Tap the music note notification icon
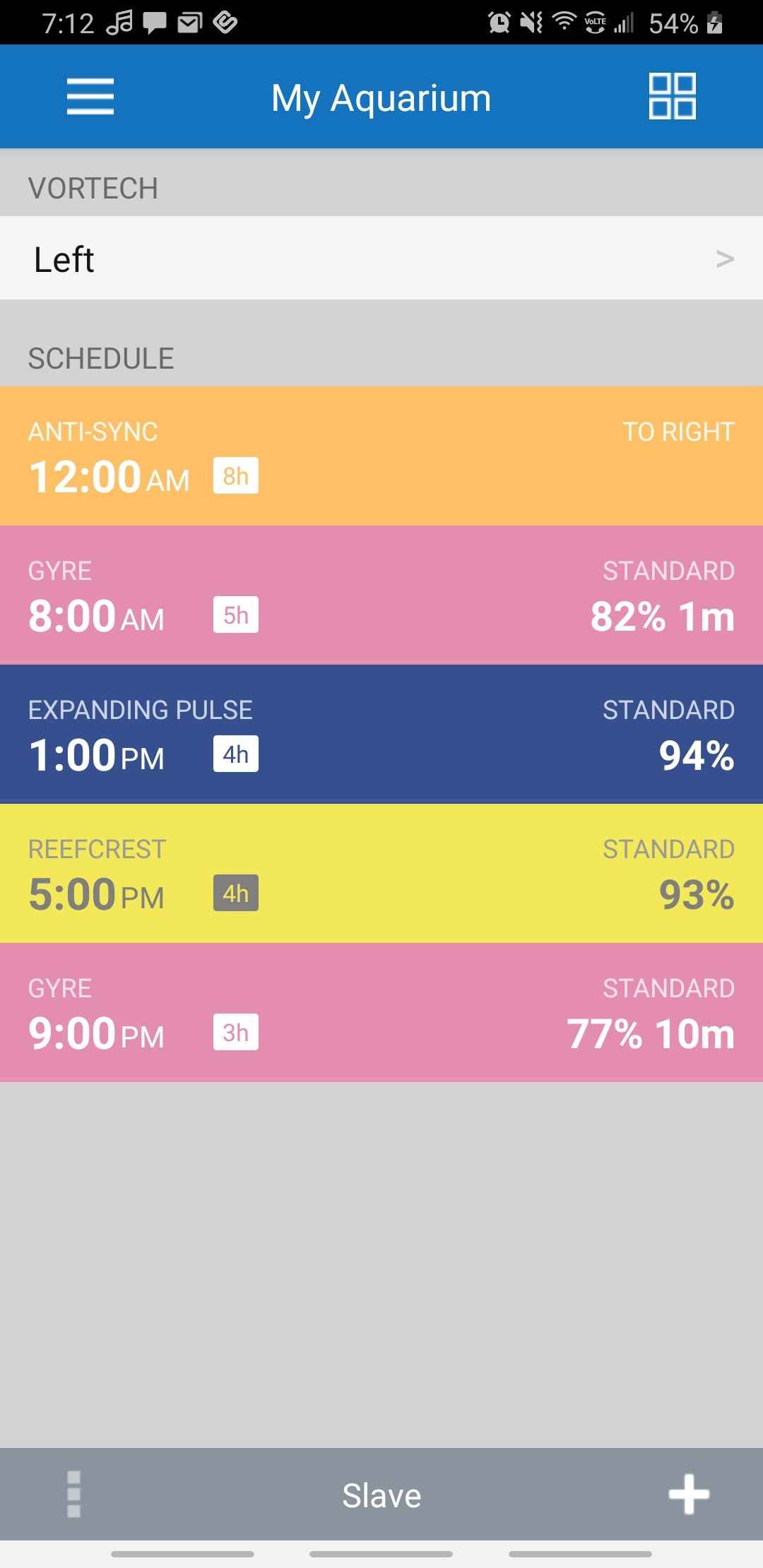This screenshot has height=1568, width=763. [119, 23]
